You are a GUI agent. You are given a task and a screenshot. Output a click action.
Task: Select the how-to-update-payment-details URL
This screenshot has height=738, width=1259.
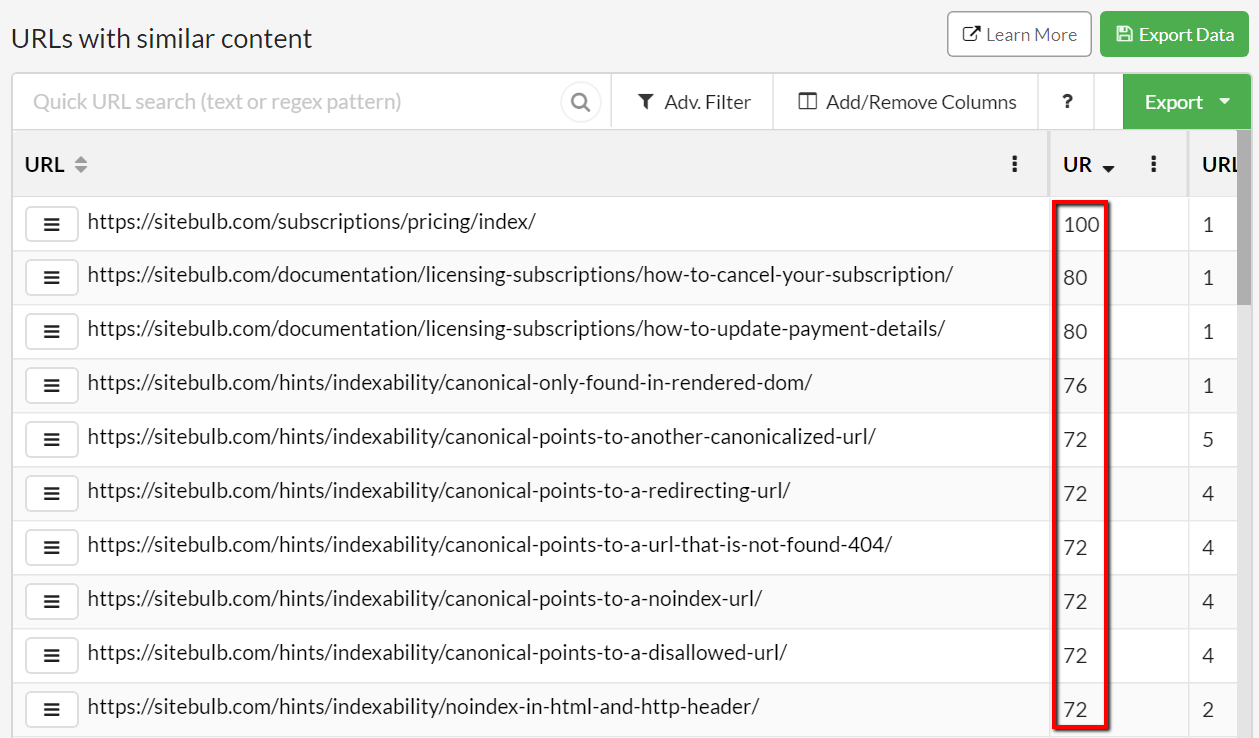516,329
